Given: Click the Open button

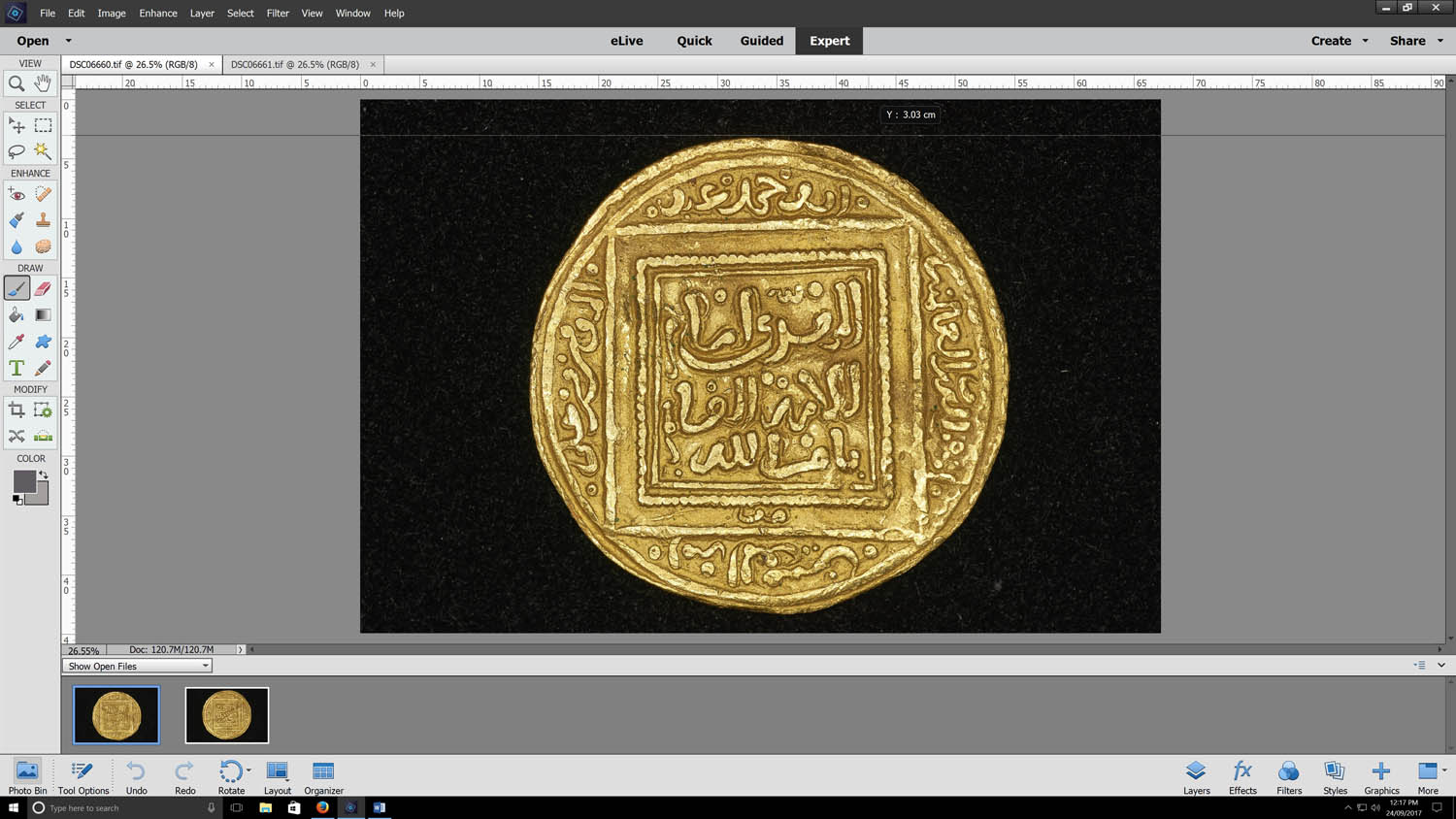Looking at the screenshot, I should coord(32,41).
